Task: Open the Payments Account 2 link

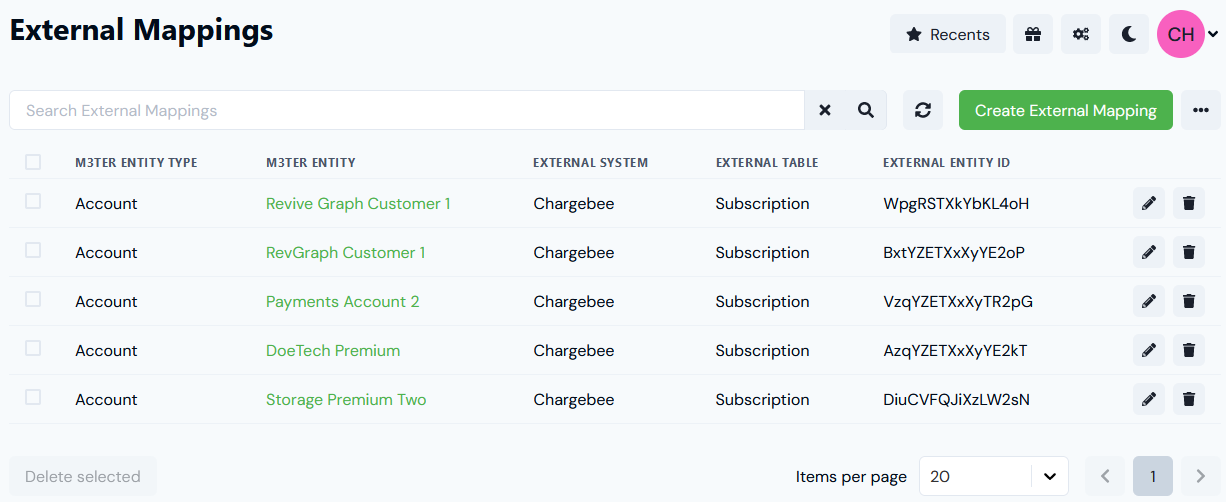Action: click(x=343, y=301)
